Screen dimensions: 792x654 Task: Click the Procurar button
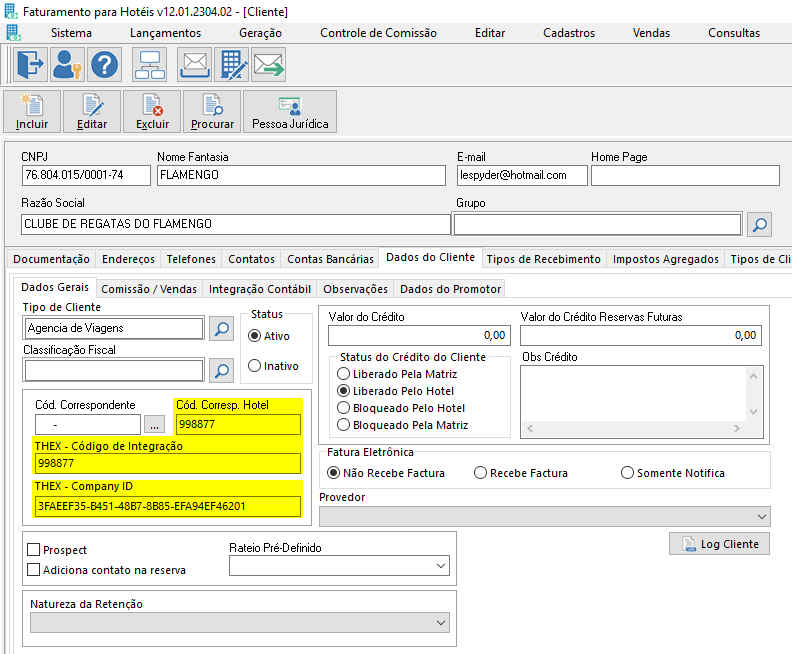coord(212,112)
